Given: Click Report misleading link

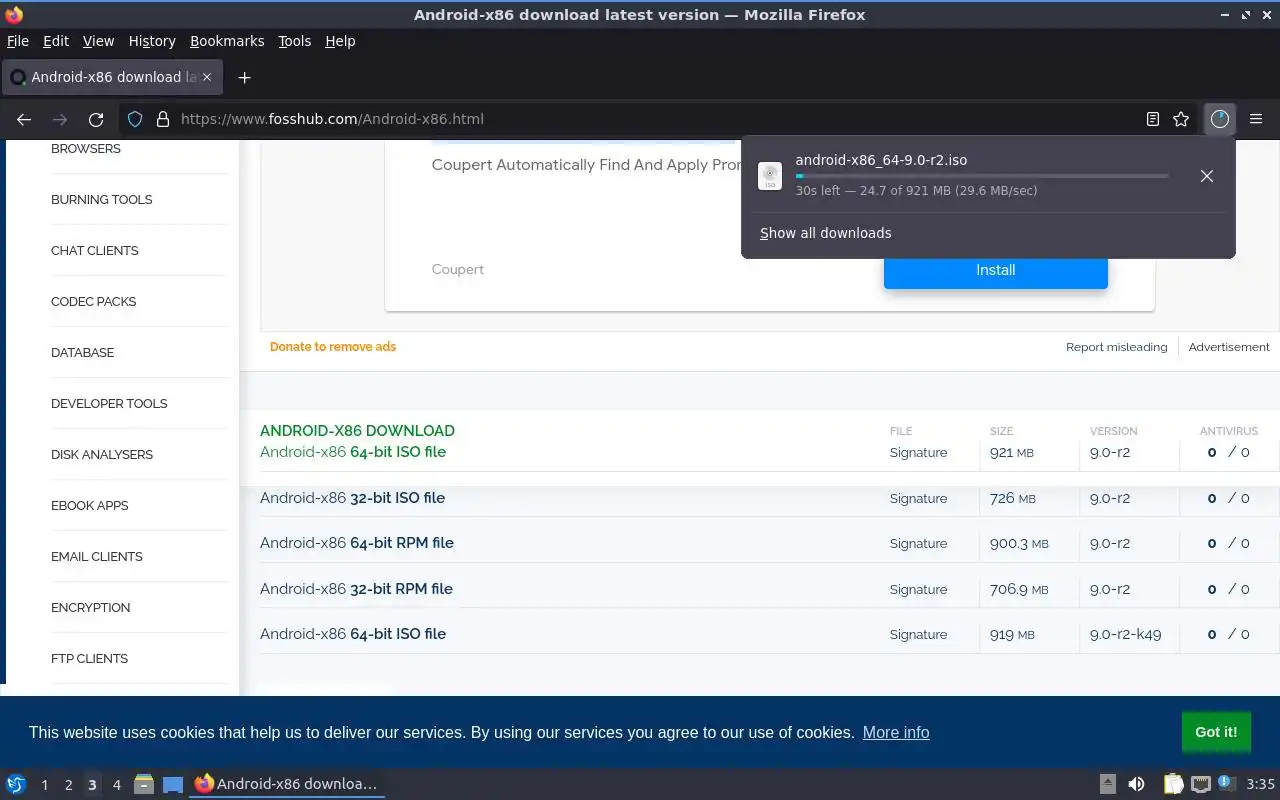Looking at the screenshot, I should click(1116, 347).
